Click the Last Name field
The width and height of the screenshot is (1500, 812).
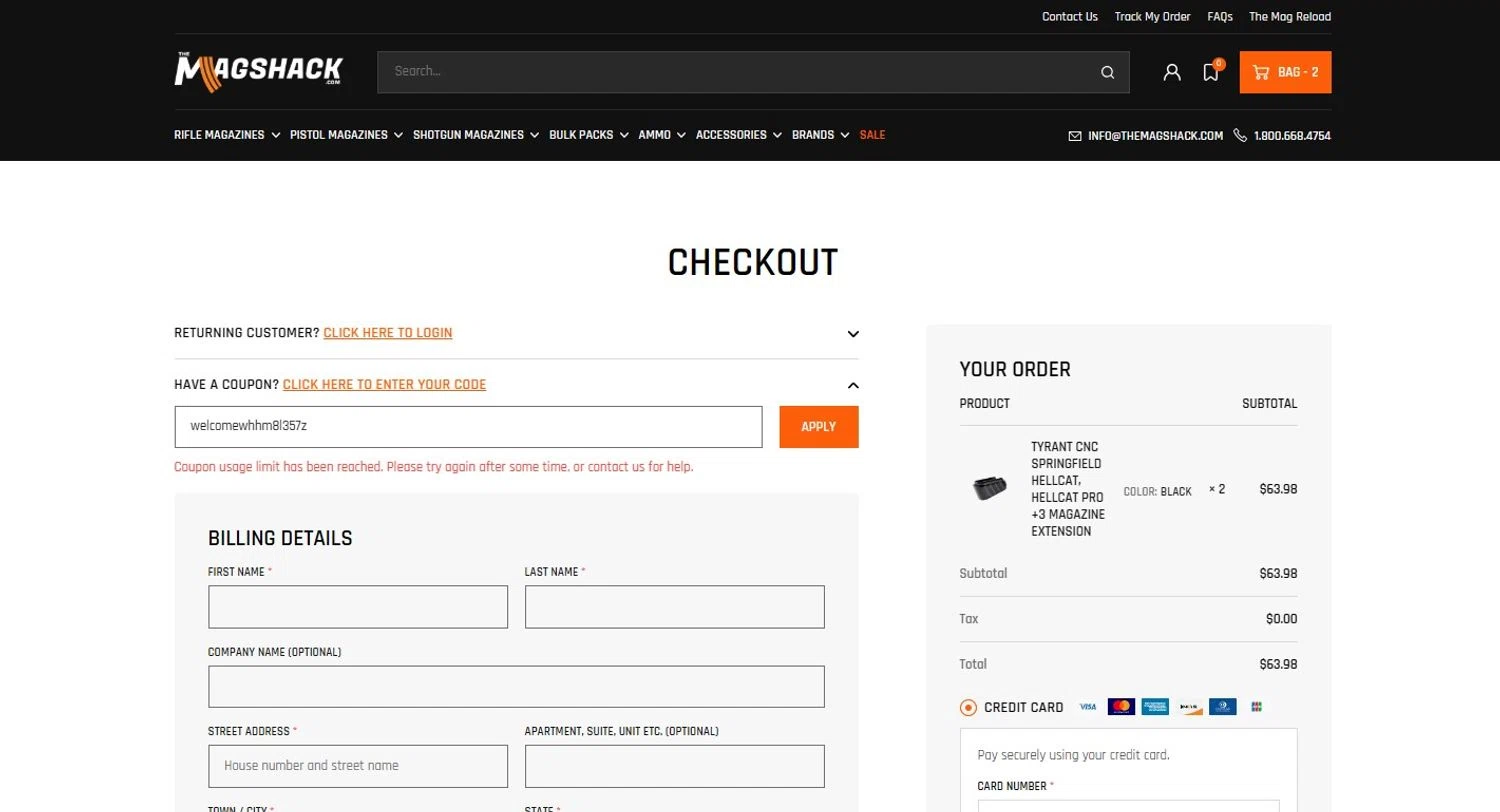click(x=675, y=607)
